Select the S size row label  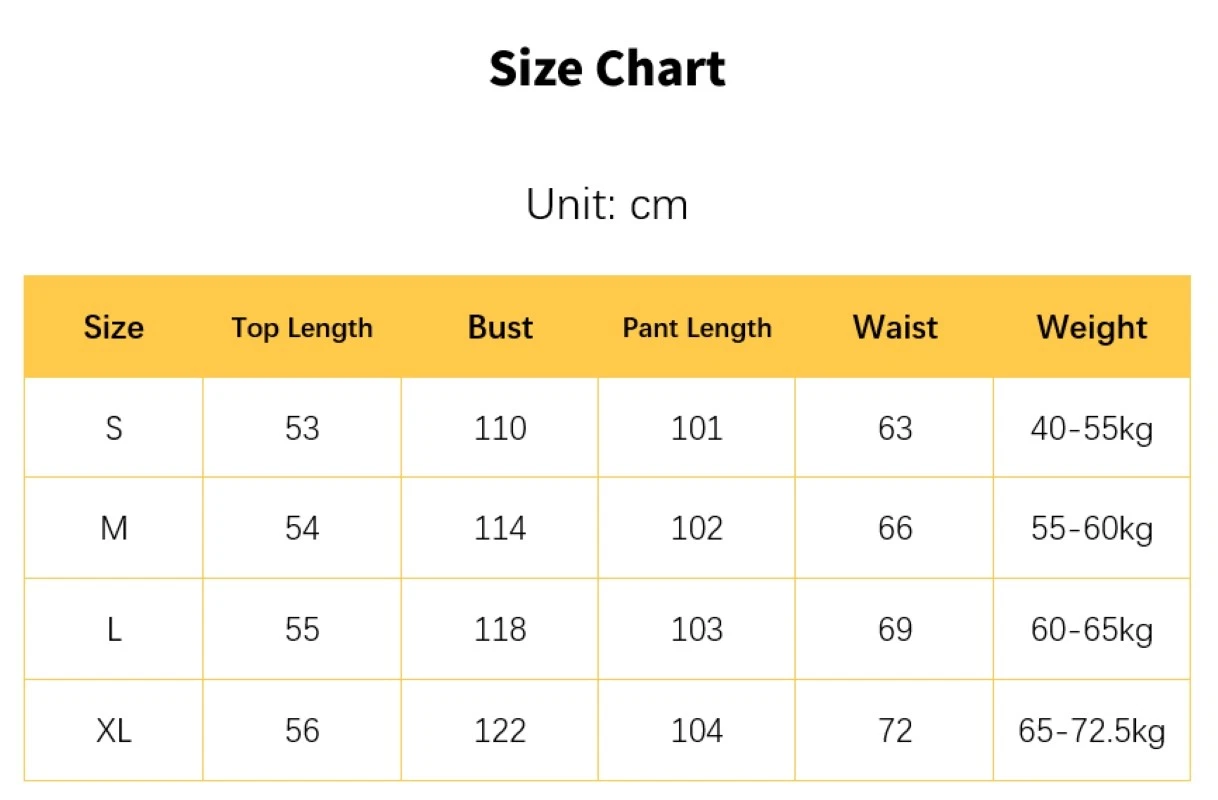[114, 428]
